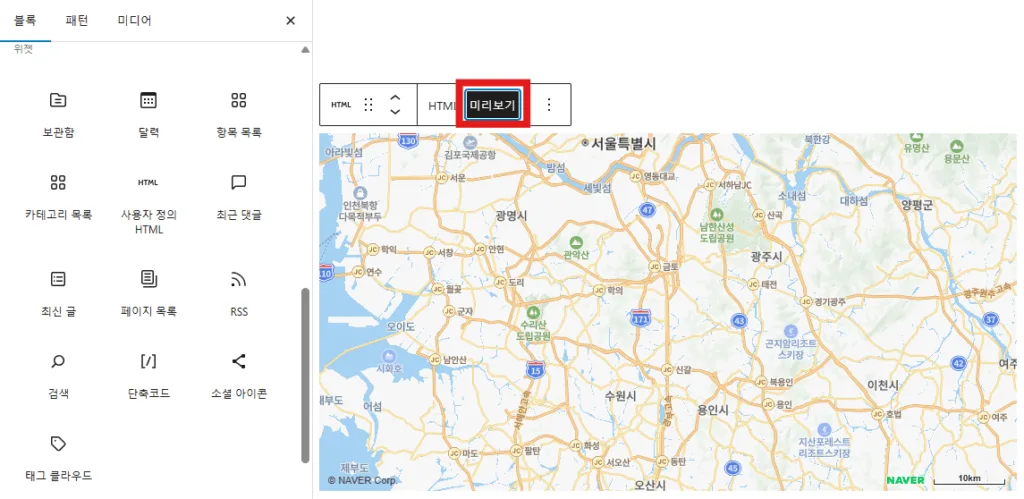Insert the 보관함 (Archives) widget block
The image size is (1024, 499).
tap(58, 115)
